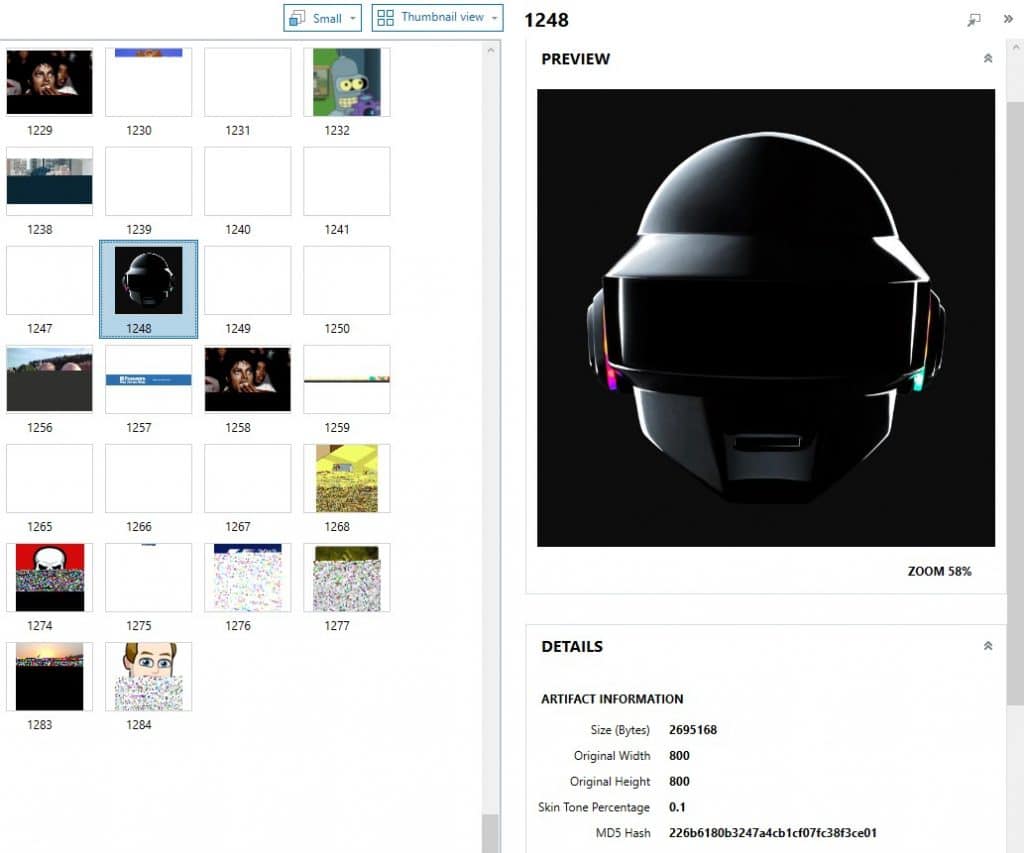Select blank thumbnail 1239
The height and width of the screenshot is (853, 1024).
coord(149,181)
